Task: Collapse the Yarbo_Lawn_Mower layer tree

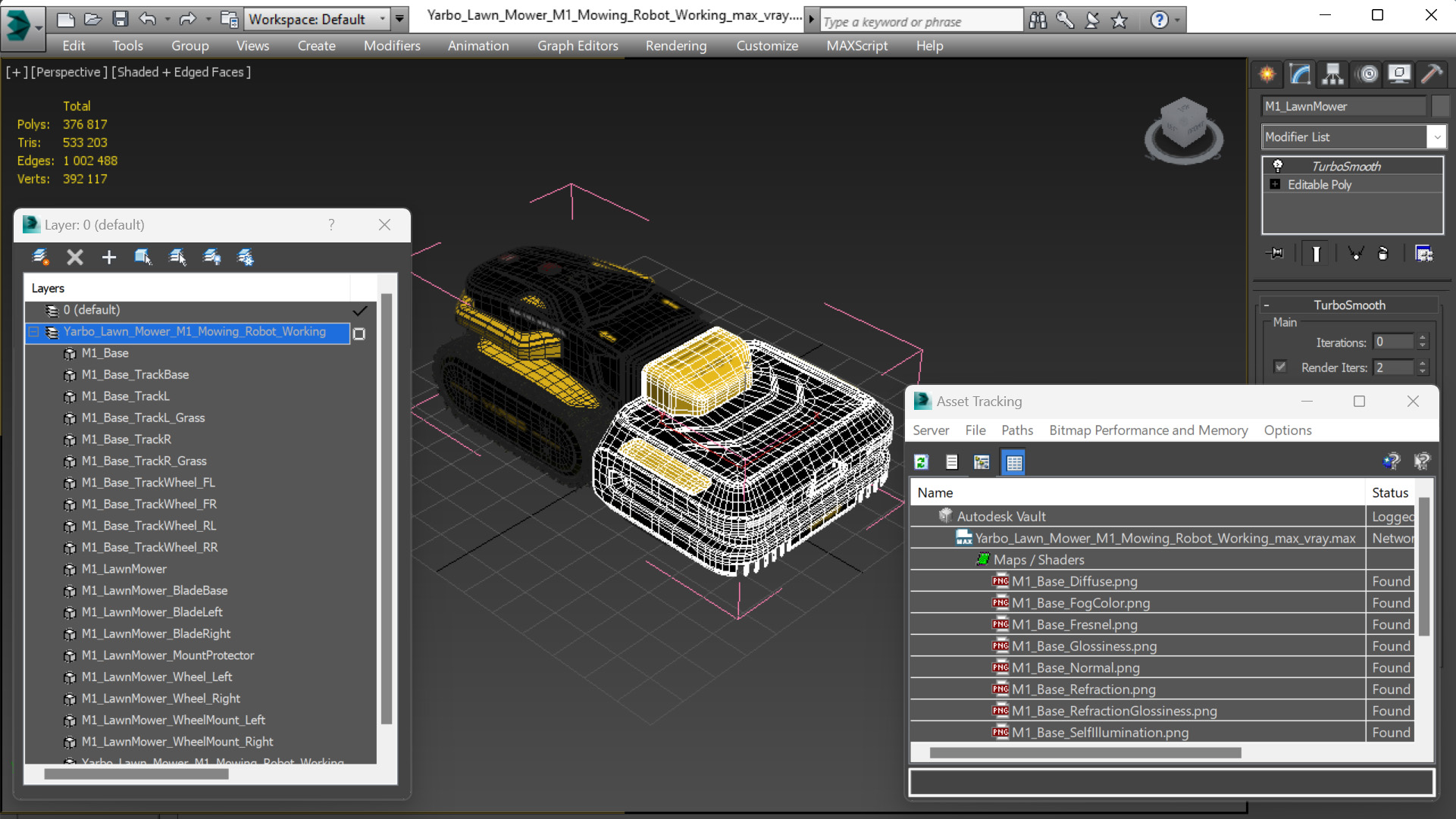Action: [33, 332]
